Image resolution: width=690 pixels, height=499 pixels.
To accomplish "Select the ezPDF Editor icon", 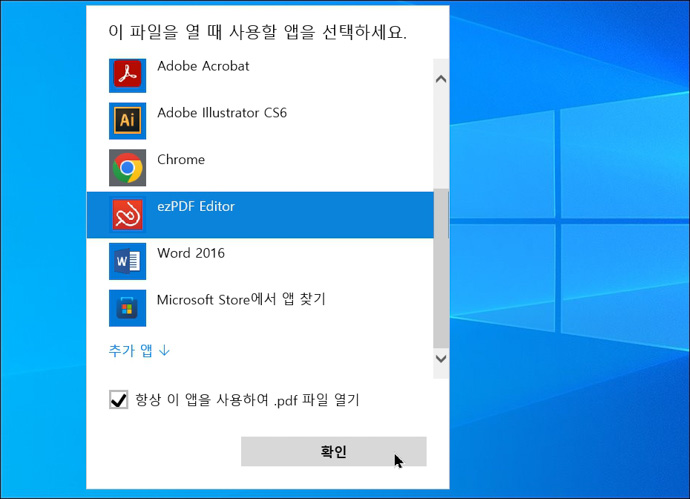I will [127, 214].
